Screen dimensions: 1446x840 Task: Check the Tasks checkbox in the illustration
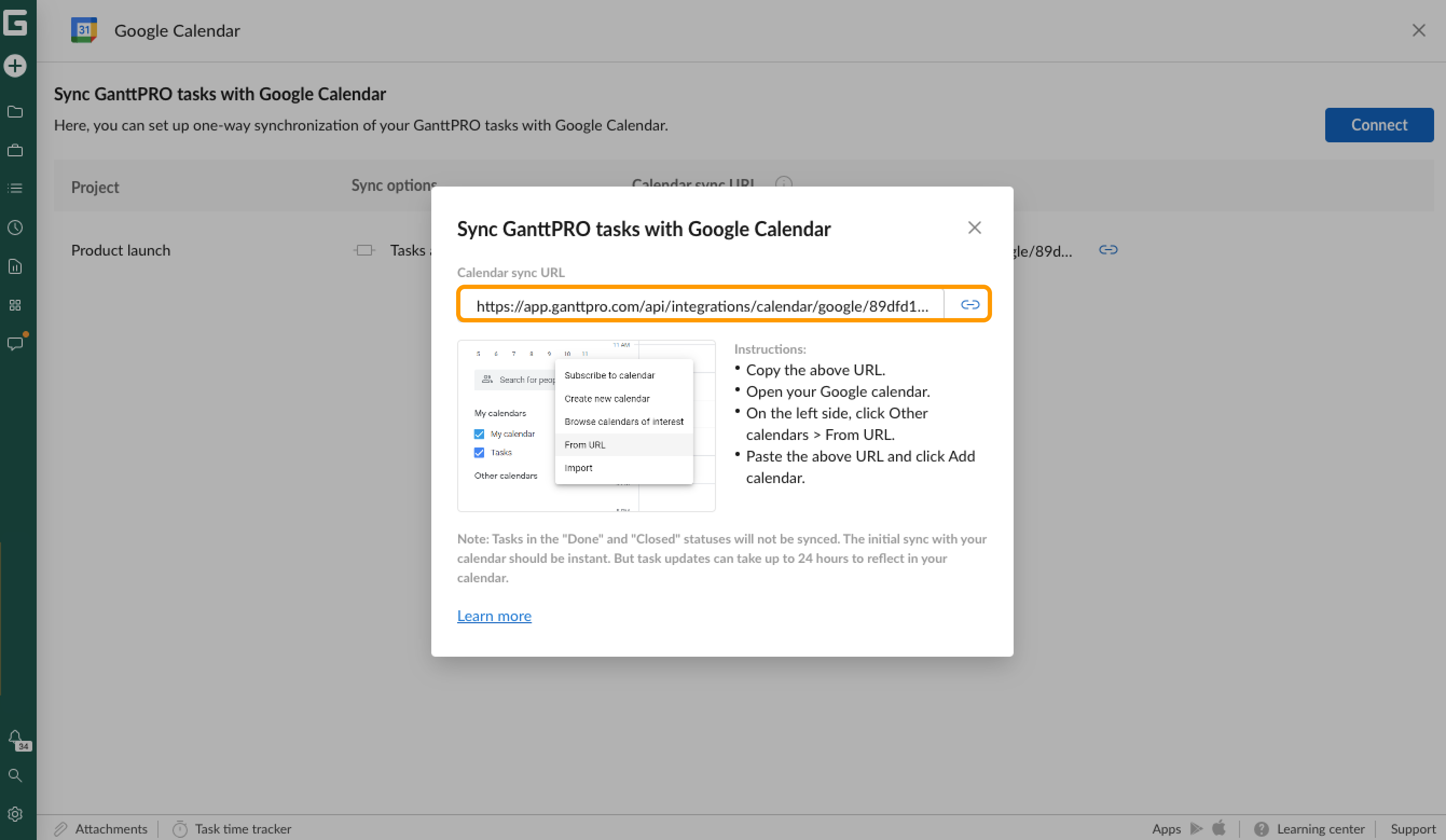pyautogui.click(x=479, y=453)
